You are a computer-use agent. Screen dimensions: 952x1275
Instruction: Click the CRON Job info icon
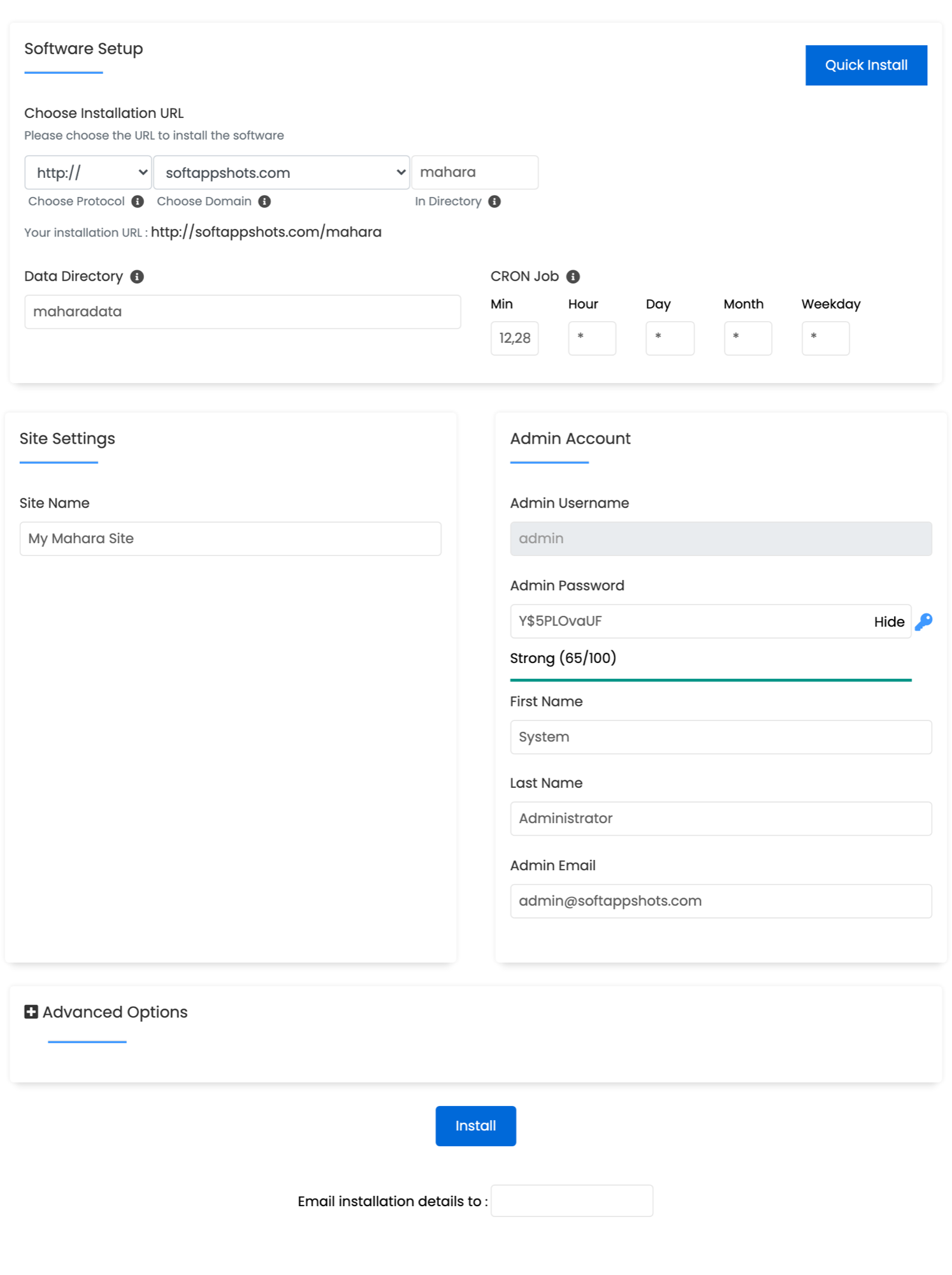coord(573,277)
